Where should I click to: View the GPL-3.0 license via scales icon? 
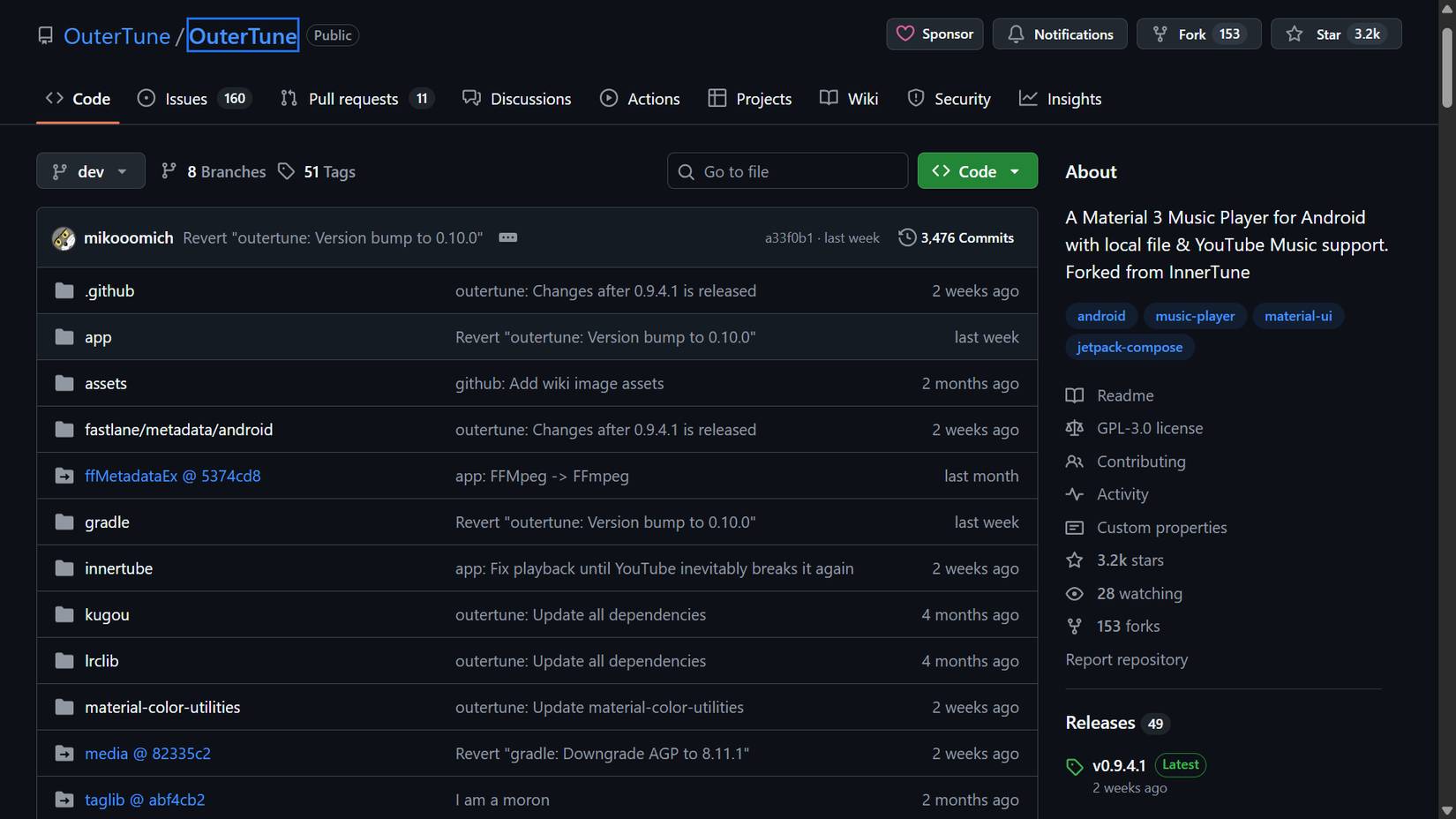tap(1074, 428)
